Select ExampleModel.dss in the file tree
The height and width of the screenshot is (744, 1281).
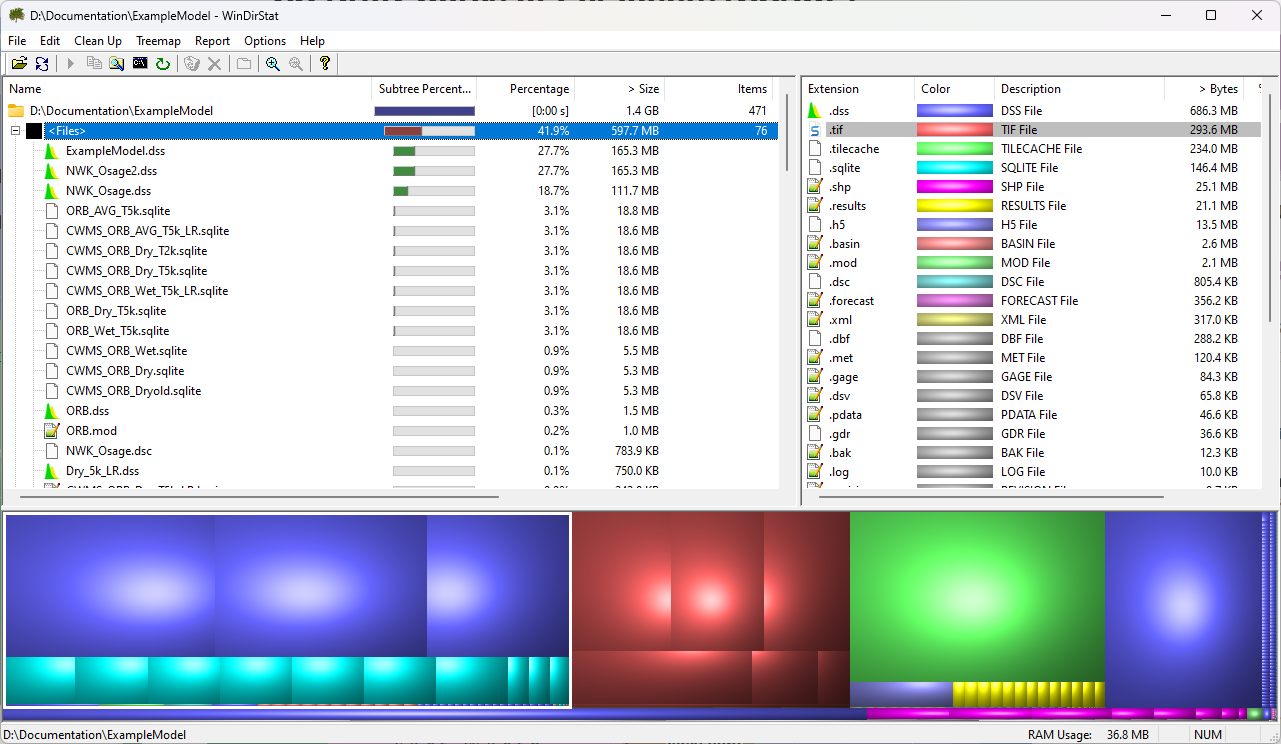tap(115, 151)
